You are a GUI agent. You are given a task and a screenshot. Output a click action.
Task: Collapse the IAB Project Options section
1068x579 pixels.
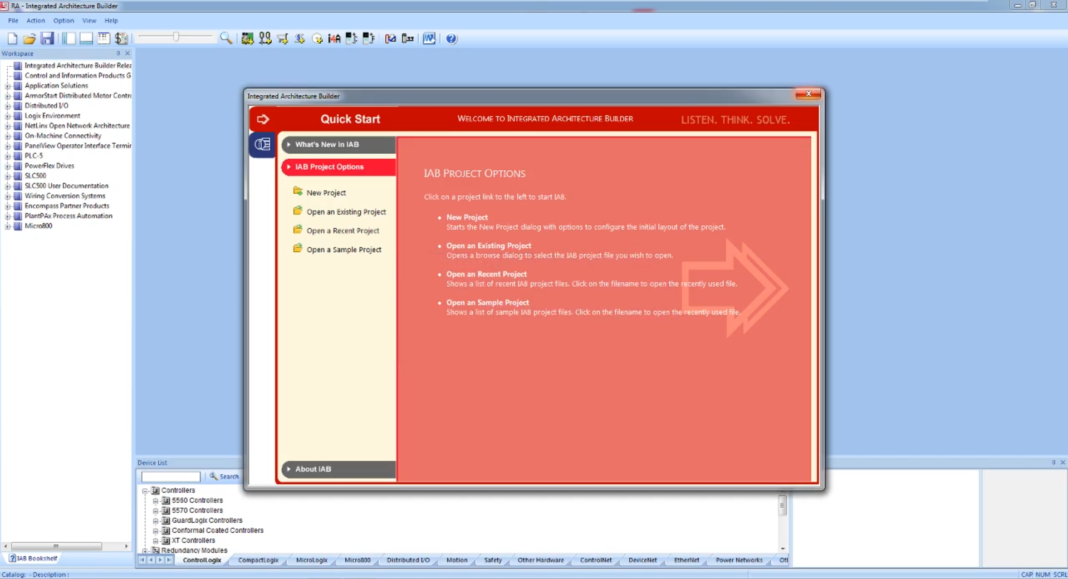coord(339,167)
